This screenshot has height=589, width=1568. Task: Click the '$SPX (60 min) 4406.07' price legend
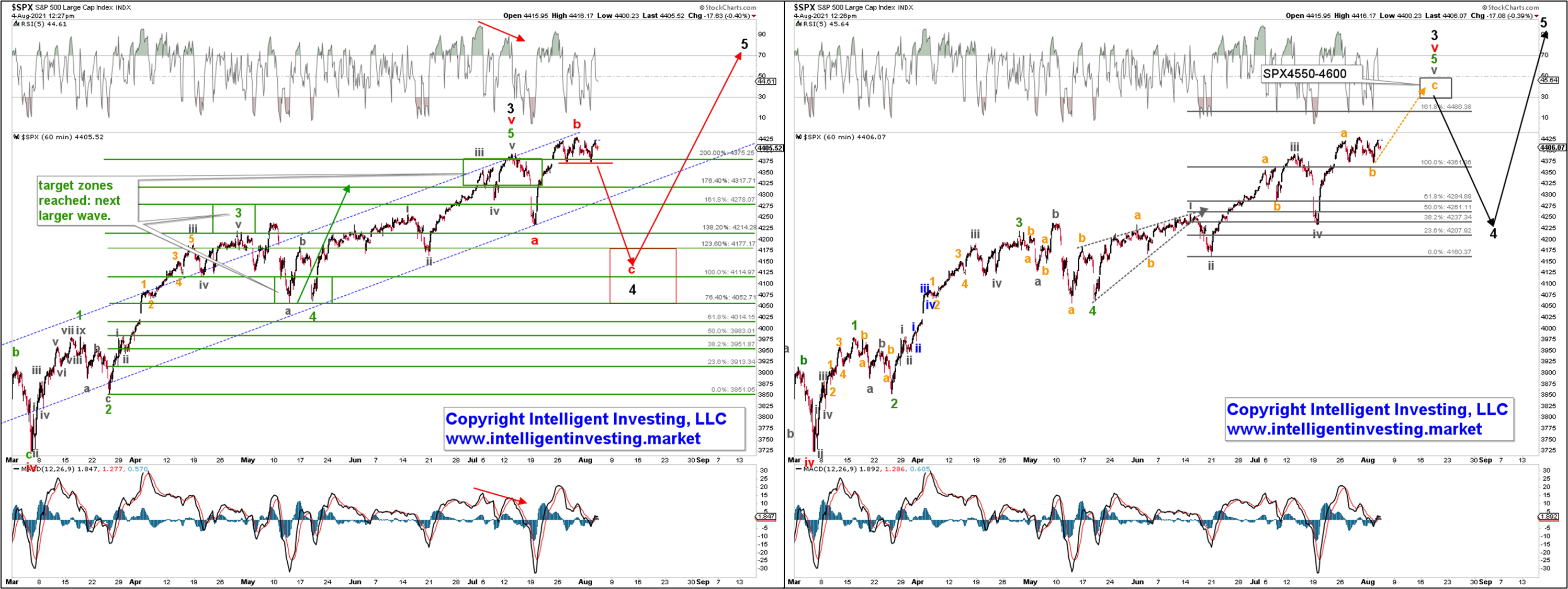[841, 137]
